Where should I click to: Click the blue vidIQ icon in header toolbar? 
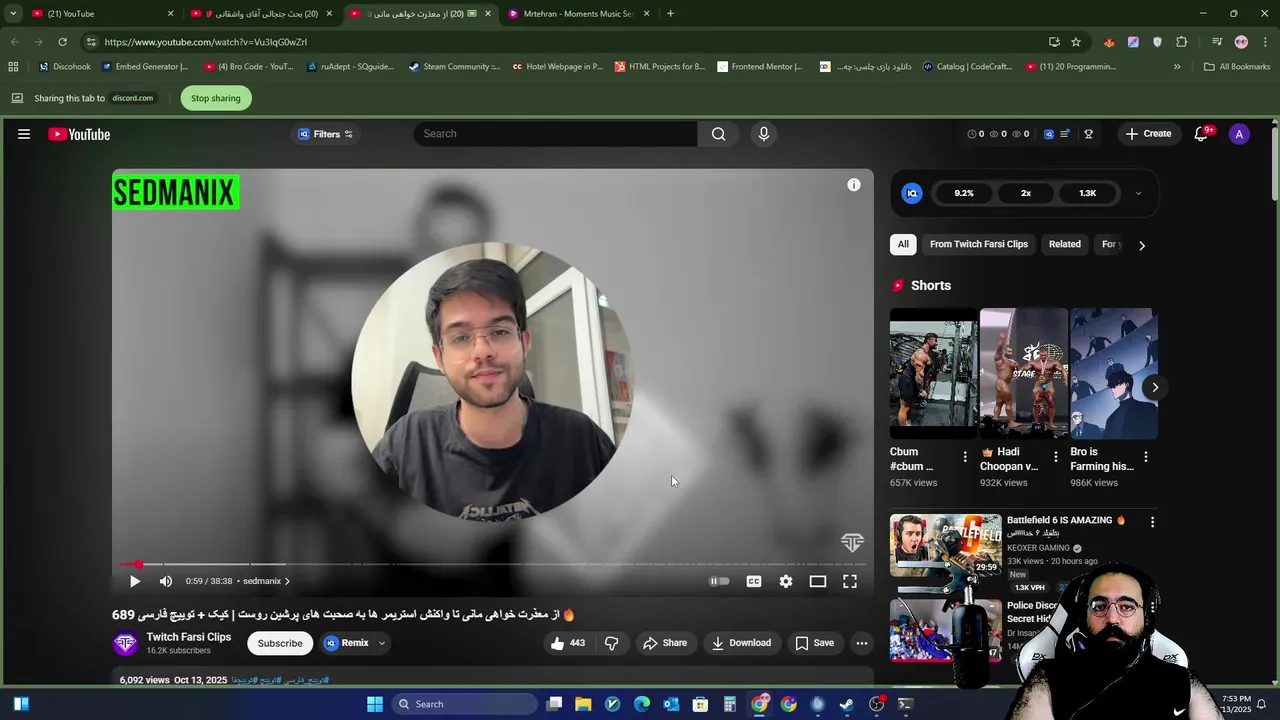point(1049,134)
